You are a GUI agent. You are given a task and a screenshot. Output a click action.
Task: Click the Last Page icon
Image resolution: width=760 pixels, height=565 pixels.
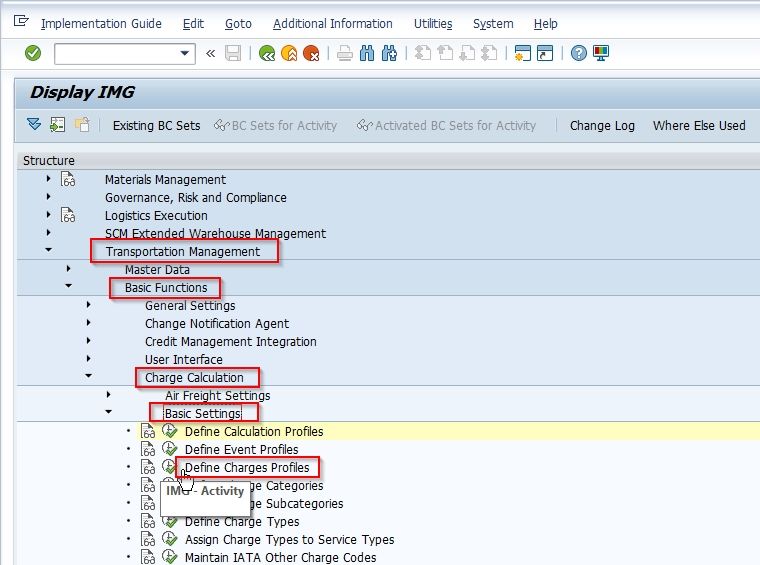(489, 53)
